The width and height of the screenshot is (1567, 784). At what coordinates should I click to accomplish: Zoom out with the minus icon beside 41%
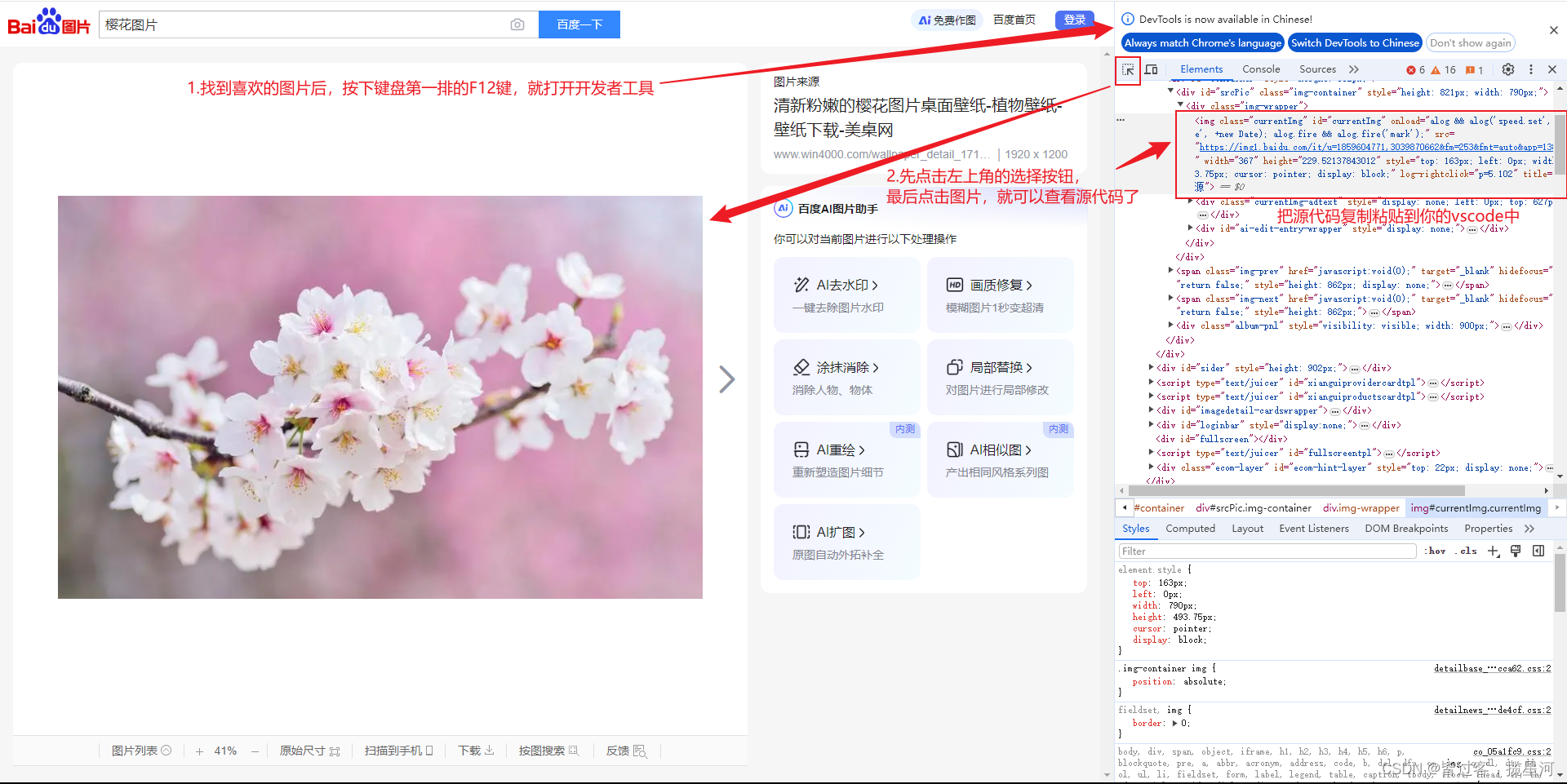255,751
